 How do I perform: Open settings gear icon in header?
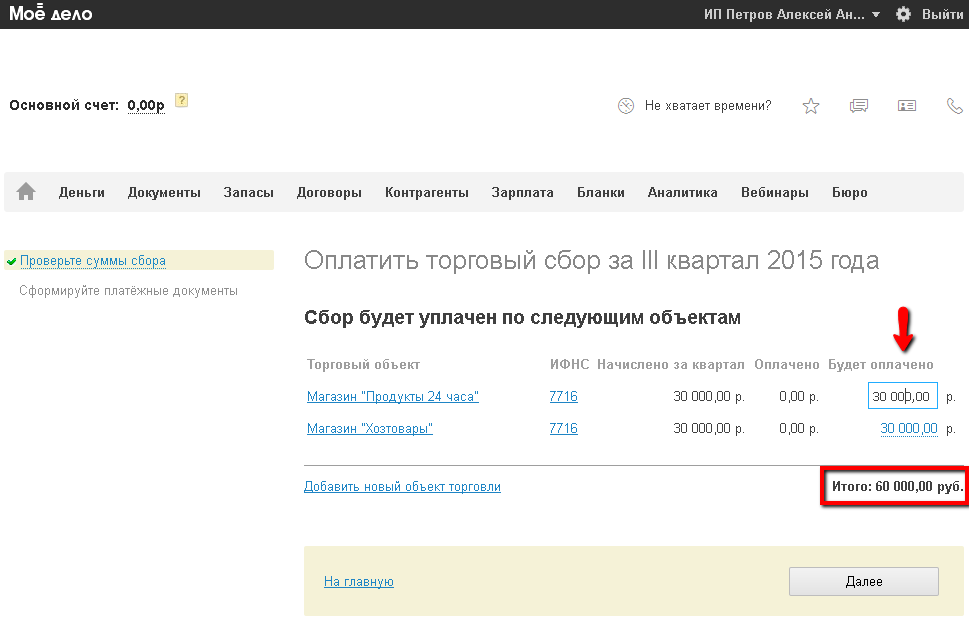[903, 14]
